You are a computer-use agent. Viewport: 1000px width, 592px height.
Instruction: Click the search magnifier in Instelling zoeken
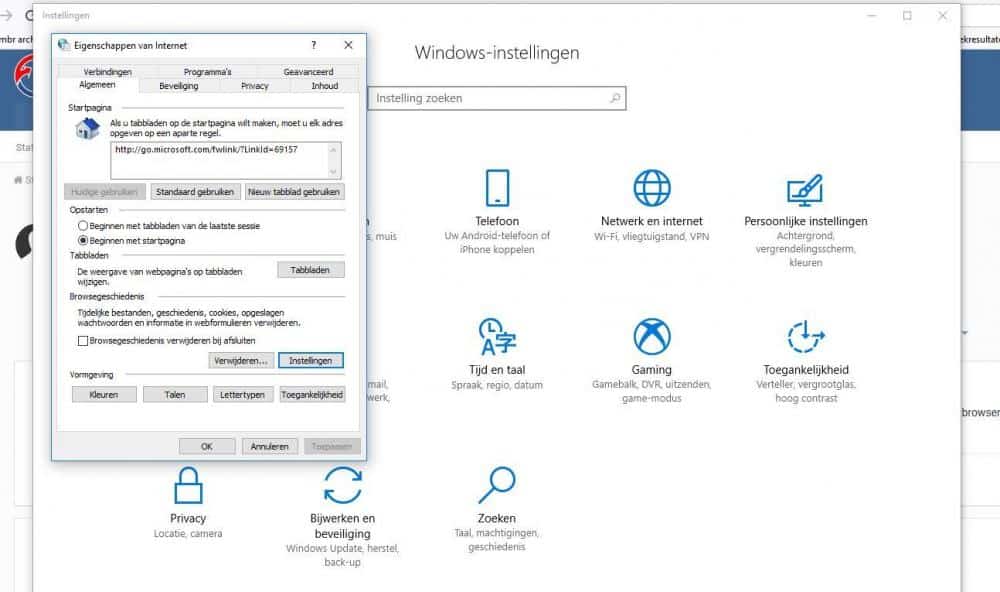point(615,98)
